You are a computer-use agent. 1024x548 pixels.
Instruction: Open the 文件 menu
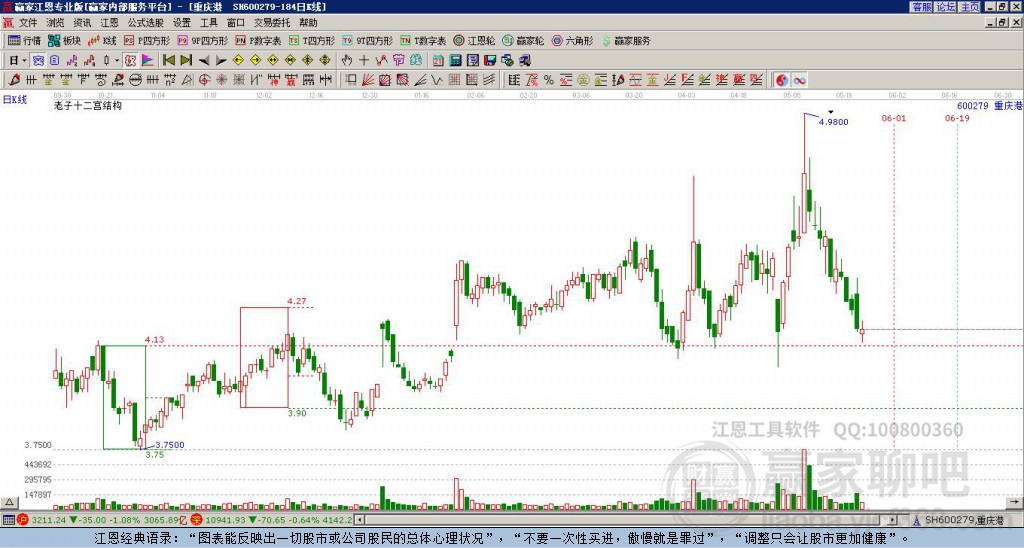coord(28,23)
